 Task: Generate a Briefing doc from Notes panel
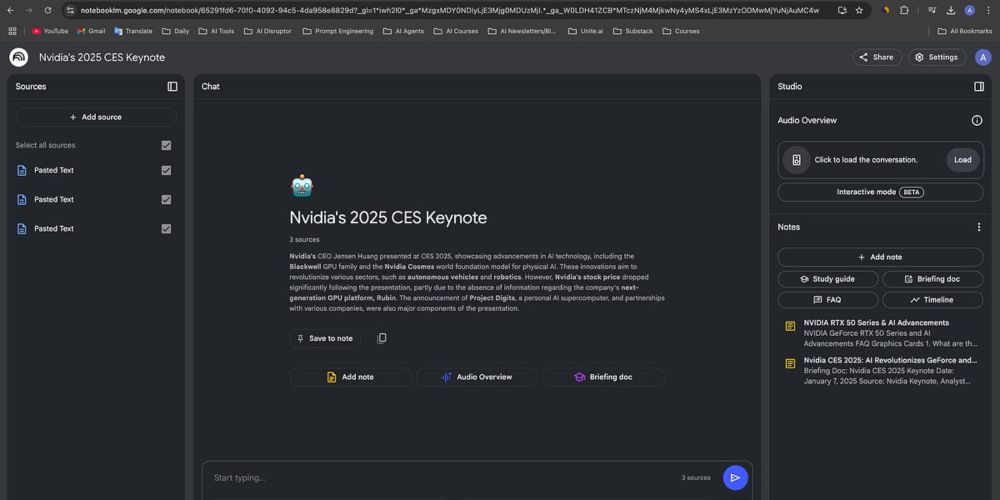pyautogui.click(x=932, y=279)
